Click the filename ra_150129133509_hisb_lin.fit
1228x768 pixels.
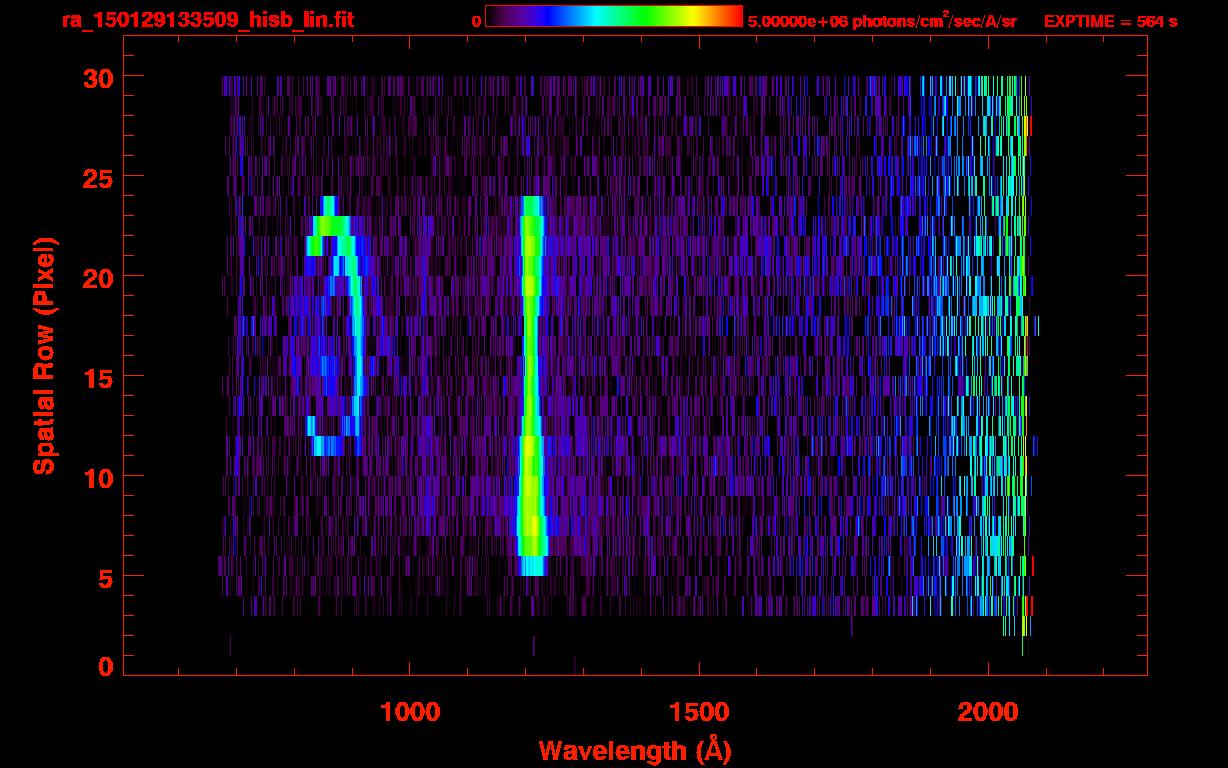[x=207, y=19]
